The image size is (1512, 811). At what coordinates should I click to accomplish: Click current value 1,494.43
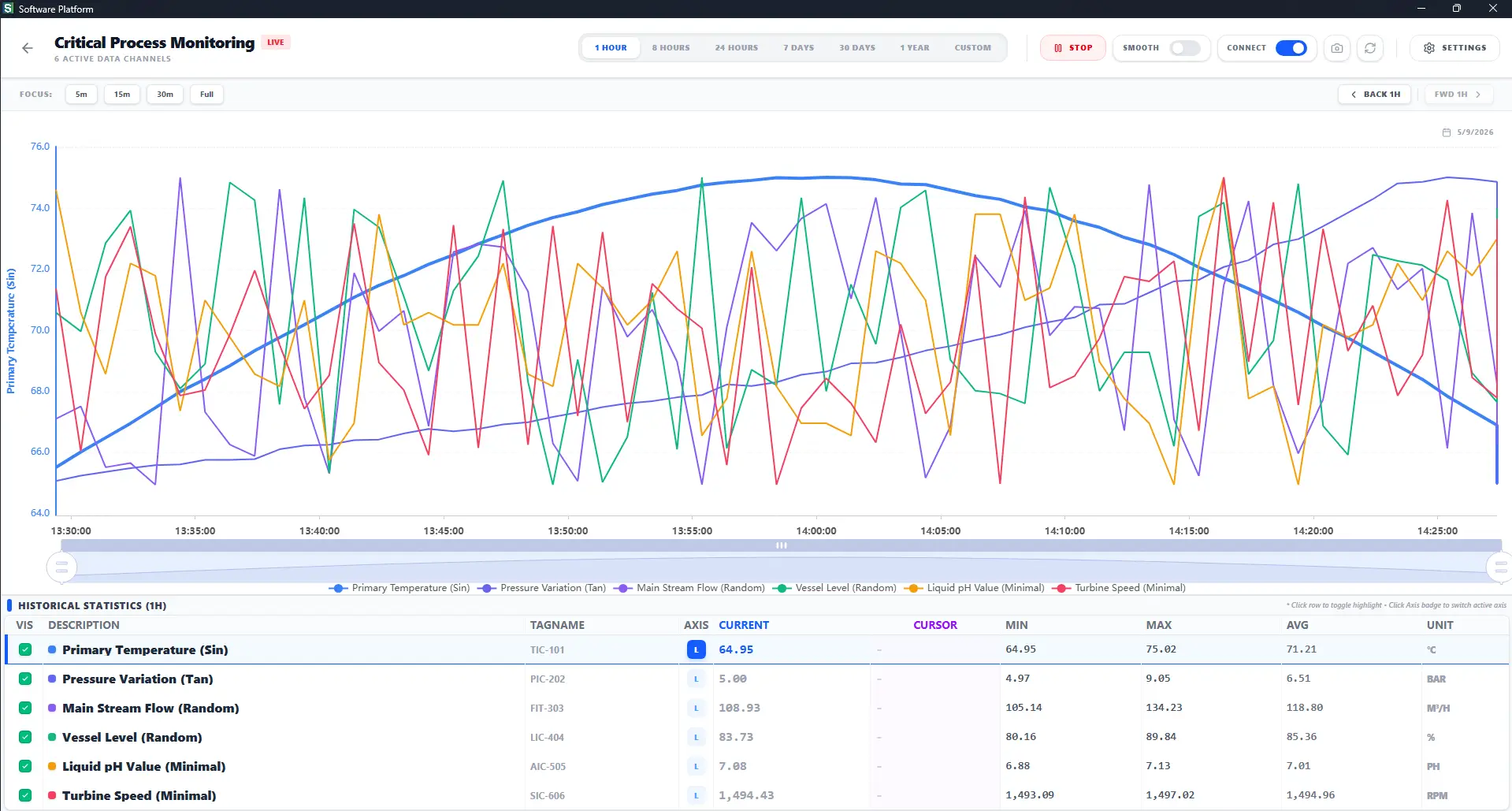746,795
